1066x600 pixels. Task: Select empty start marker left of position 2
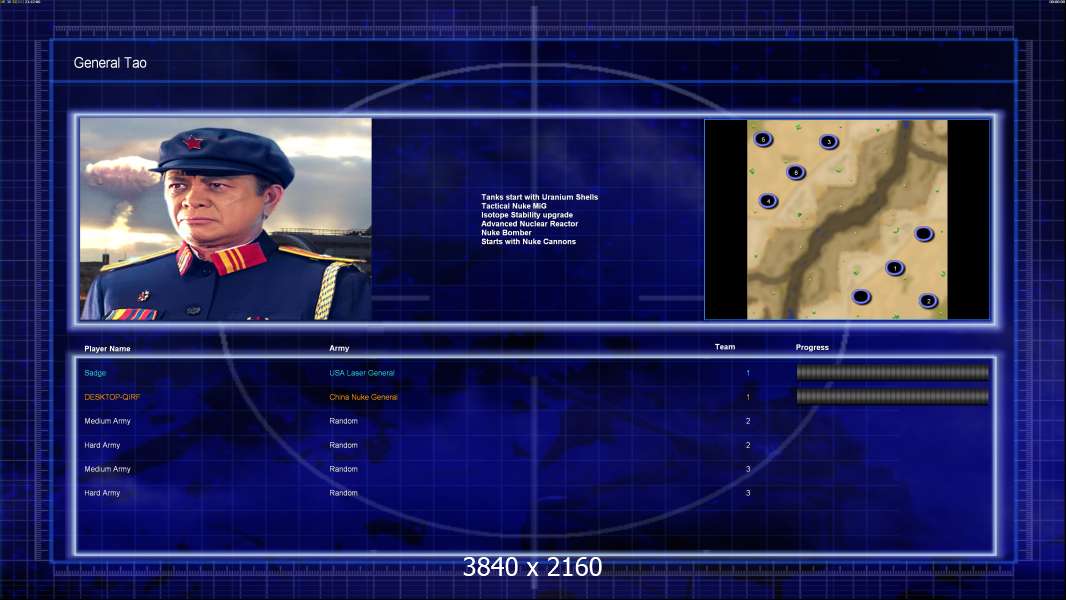click(861, 296)
